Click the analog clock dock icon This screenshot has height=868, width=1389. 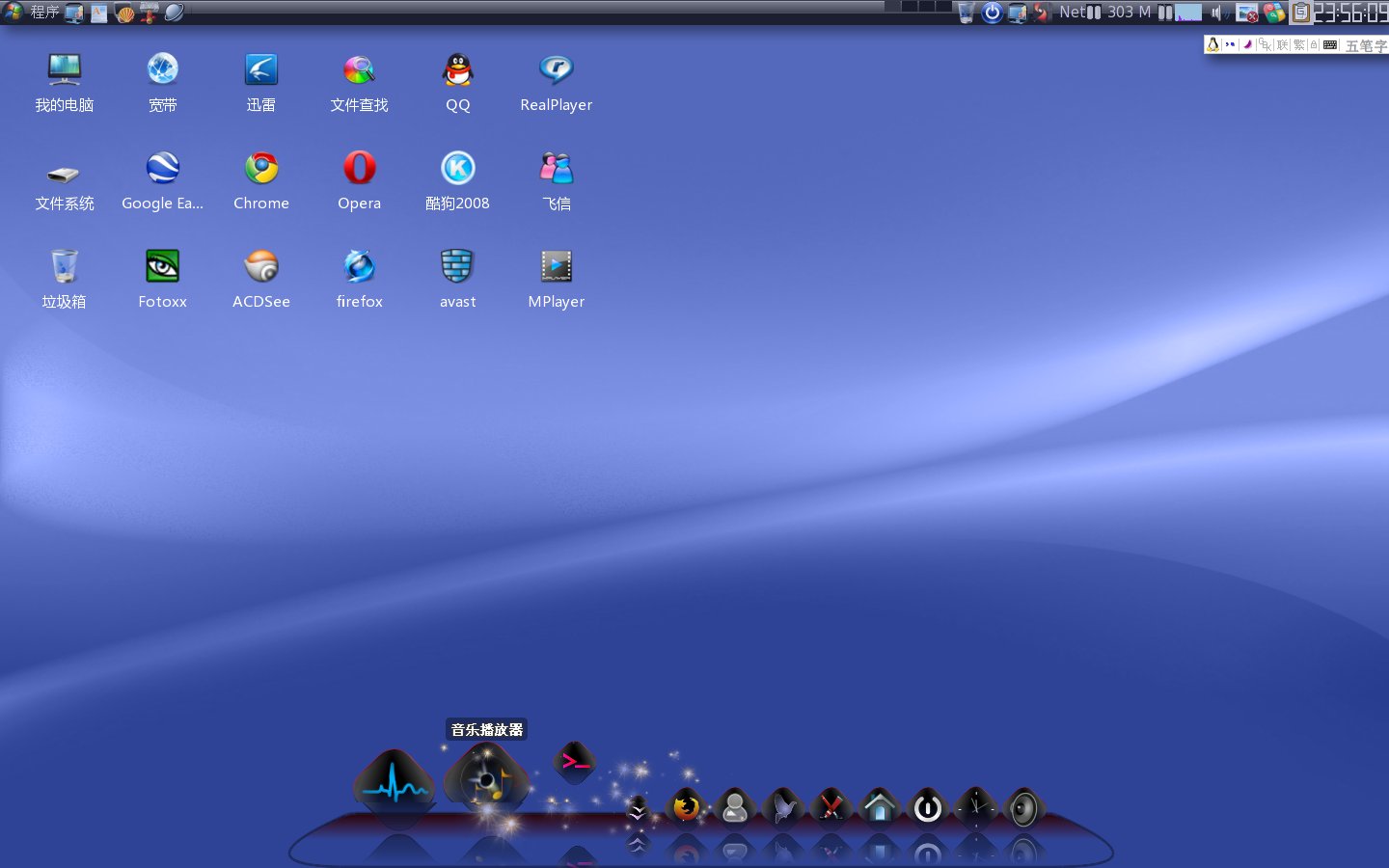point(976,806)
